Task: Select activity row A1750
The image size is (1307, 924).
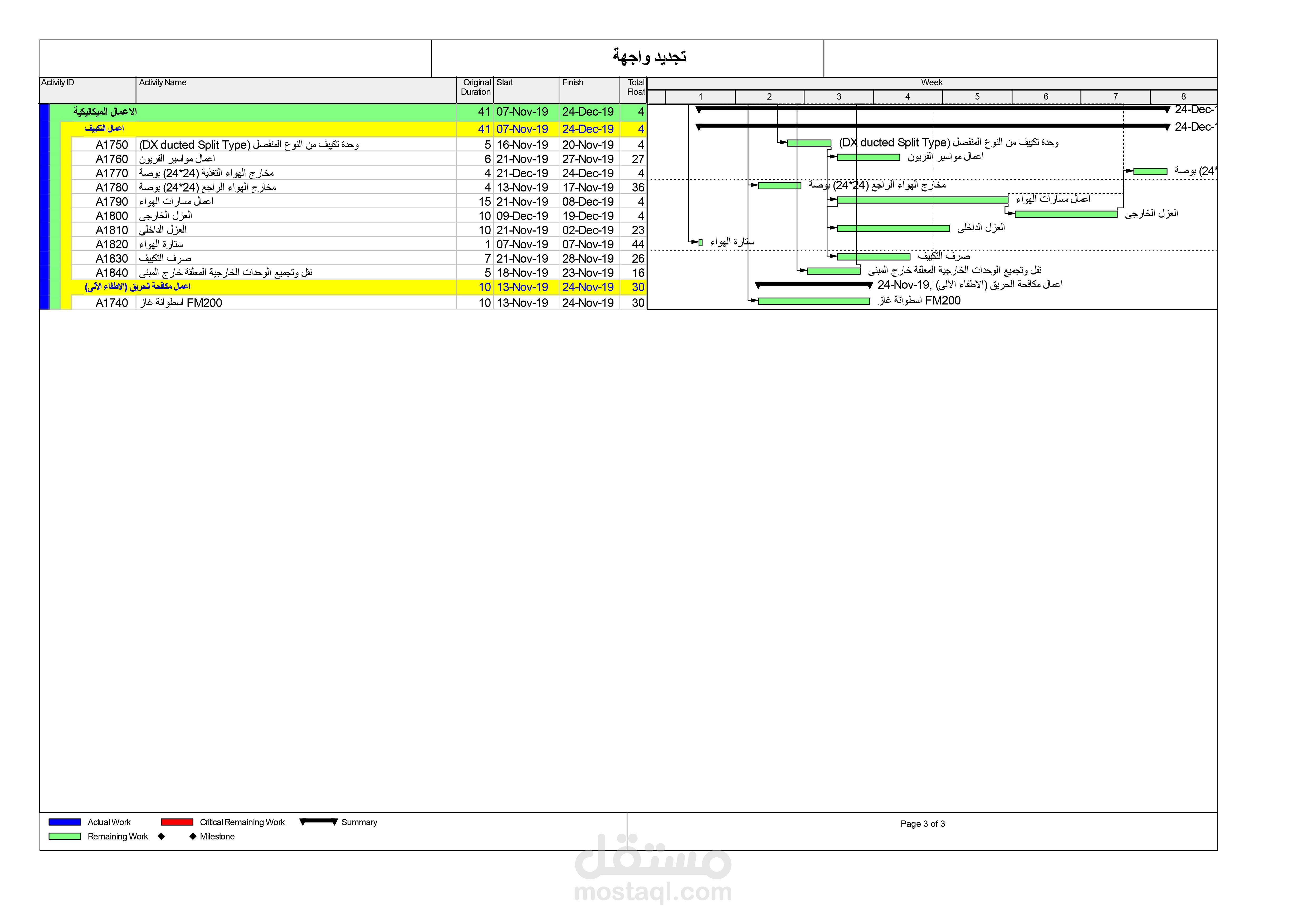Action: [111, 145]
